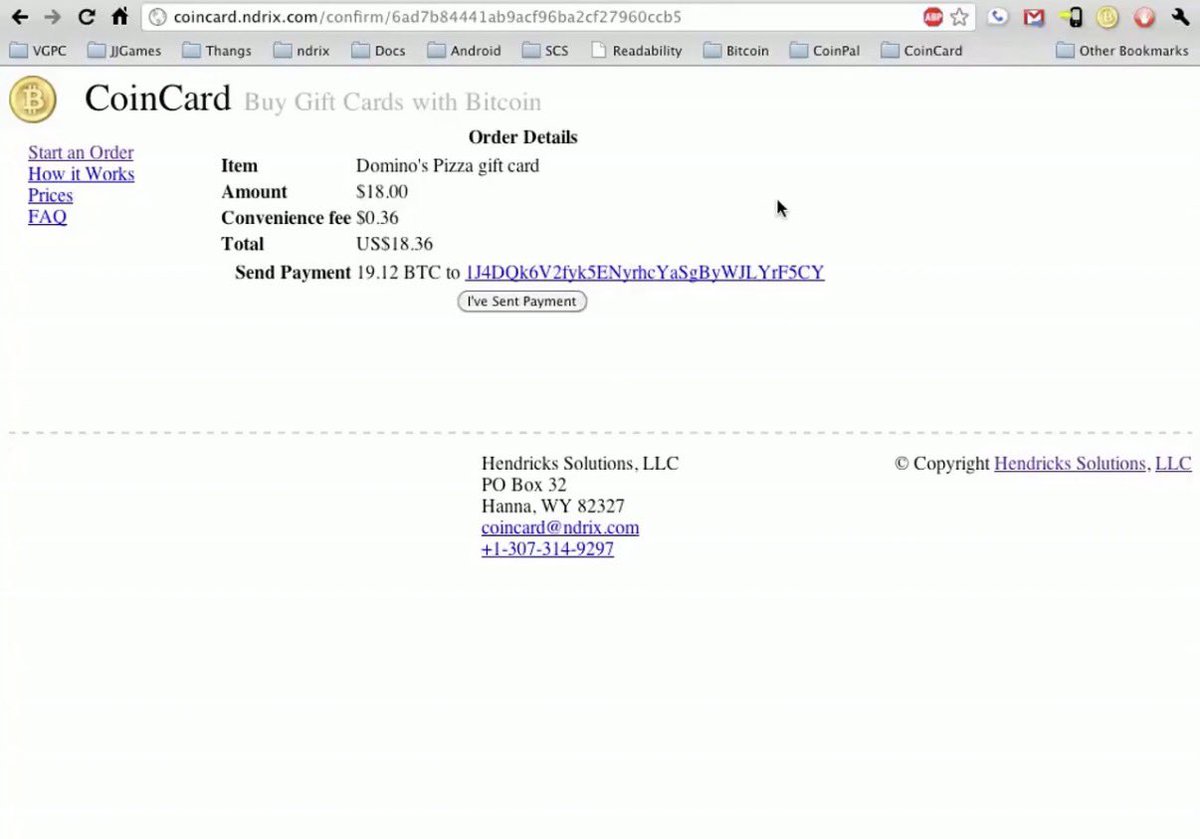
Task: Open the Readability bookmark
Action: pos(636,50)
